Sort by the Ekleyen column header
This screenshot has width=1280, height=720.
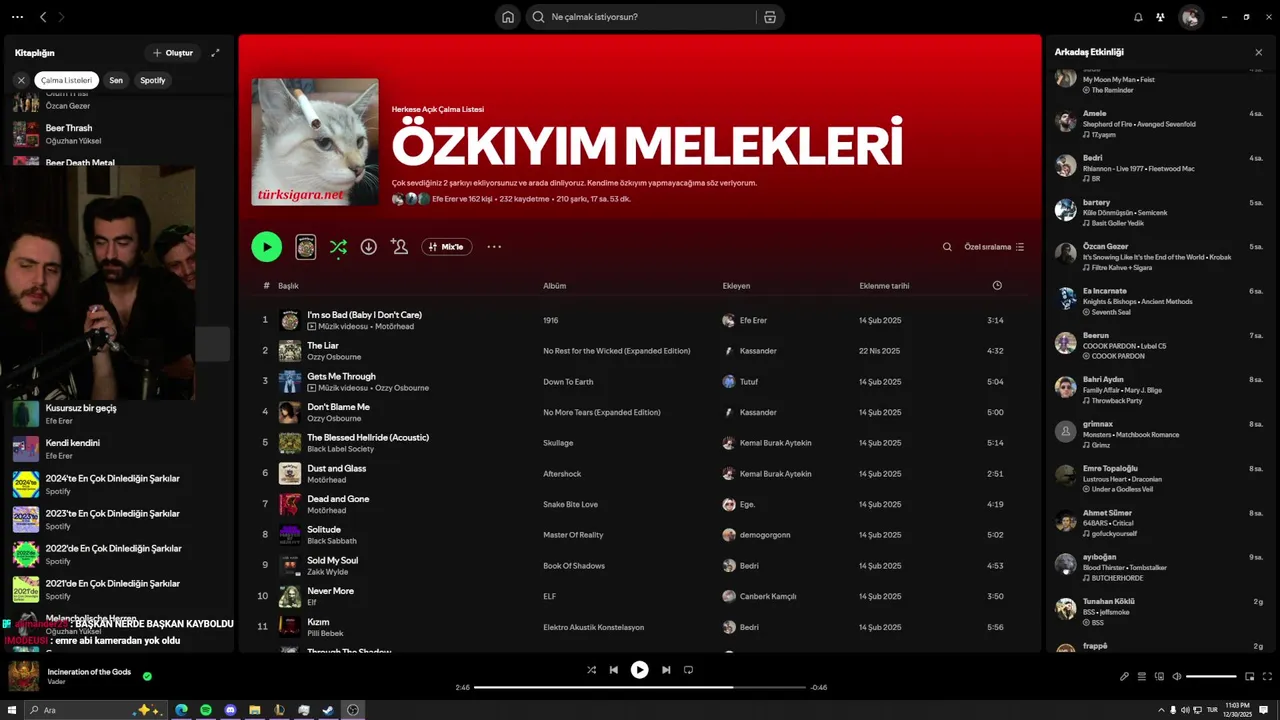736,286
